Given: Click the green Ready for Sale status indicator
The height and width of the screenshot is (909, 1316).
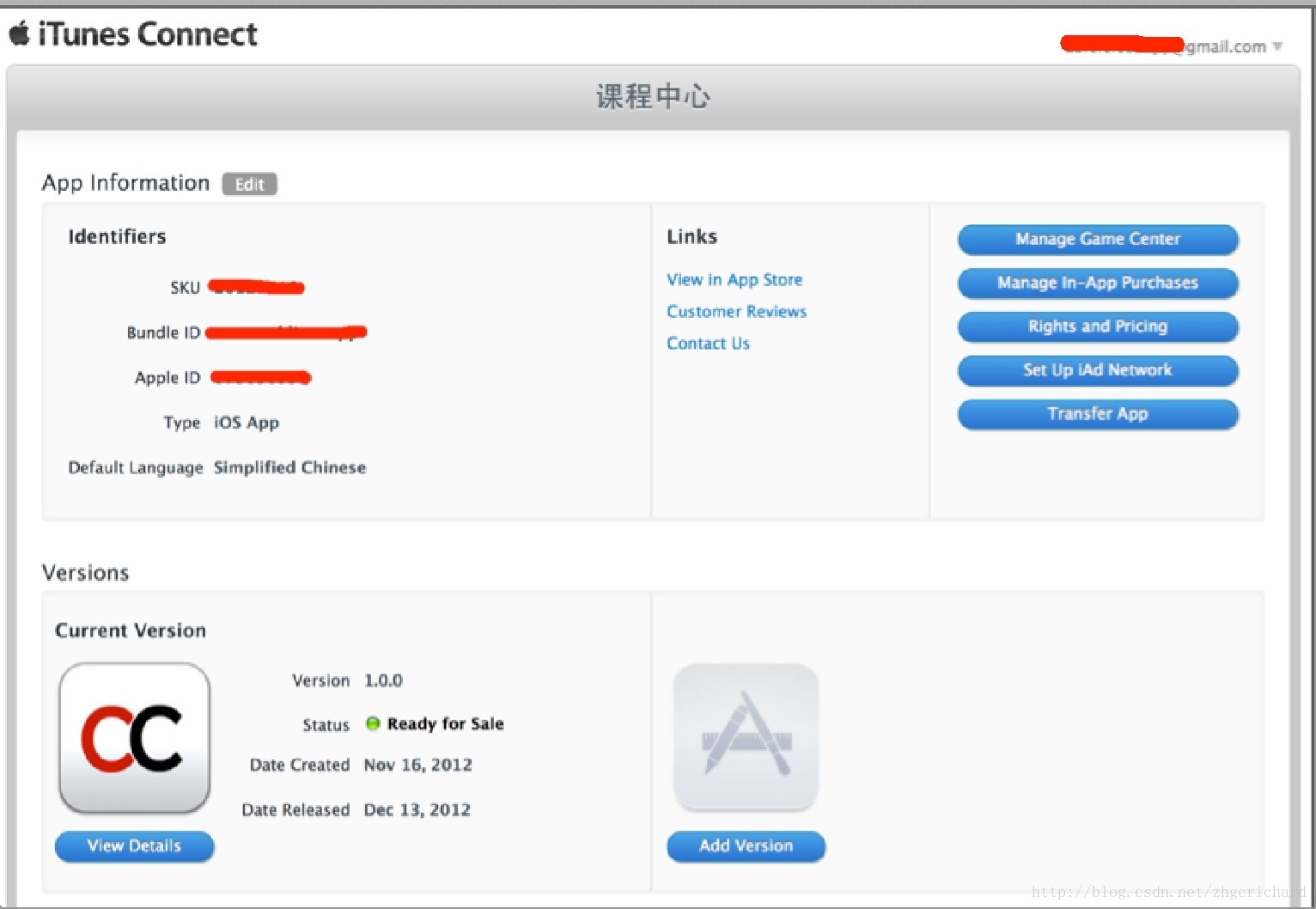Looking at the screenshot, I should (x=373, y=723).
